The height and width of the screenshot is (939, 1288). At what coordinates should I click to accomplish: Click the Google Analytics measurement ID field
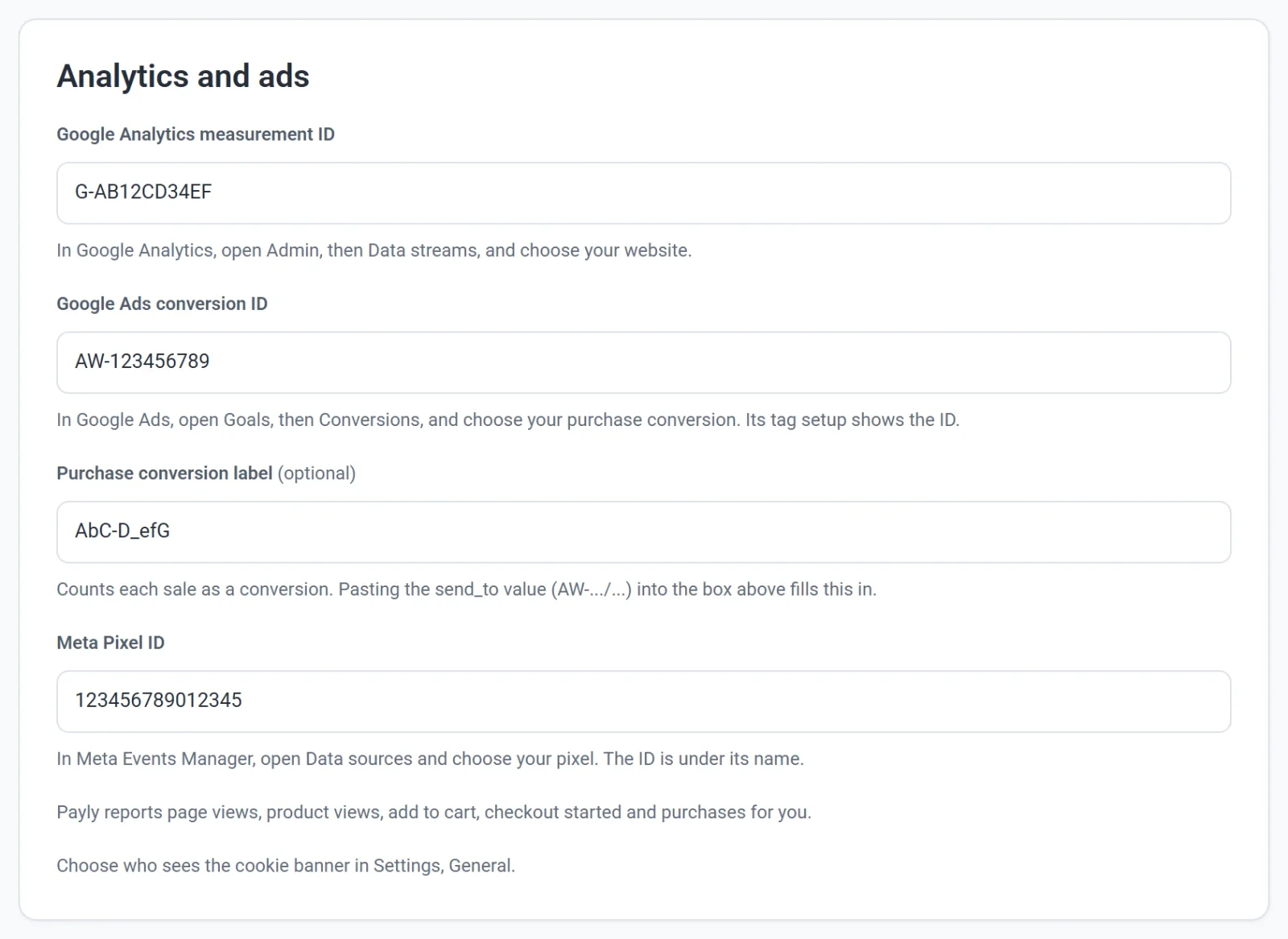pos(643,193)
